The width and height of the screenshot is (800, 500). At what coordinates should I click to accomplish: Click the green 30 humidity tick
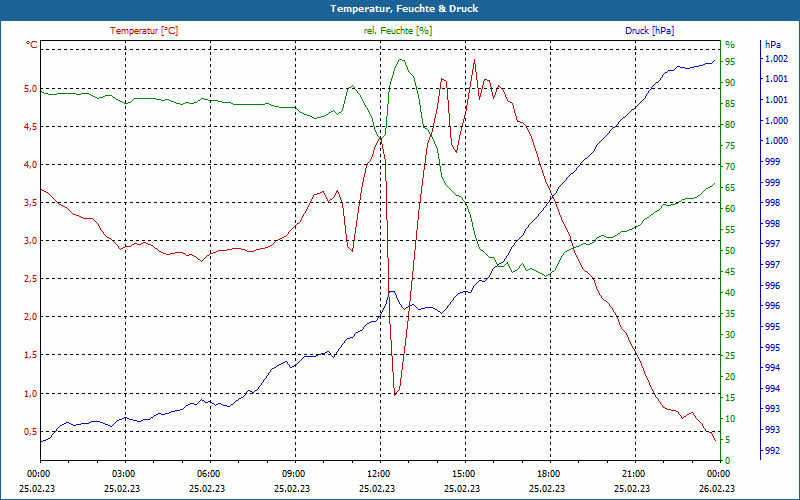click(x=730, y=335)
